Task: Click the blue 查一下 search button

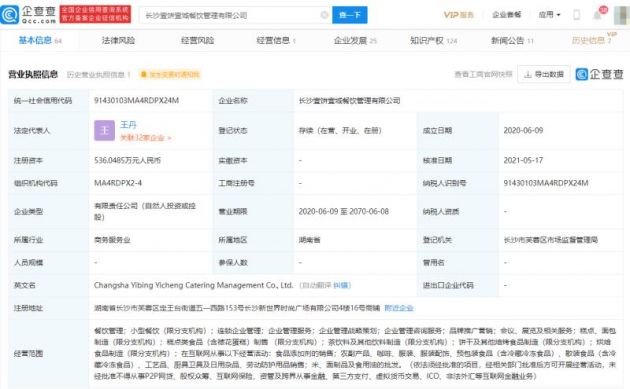Action: point(350,15)
